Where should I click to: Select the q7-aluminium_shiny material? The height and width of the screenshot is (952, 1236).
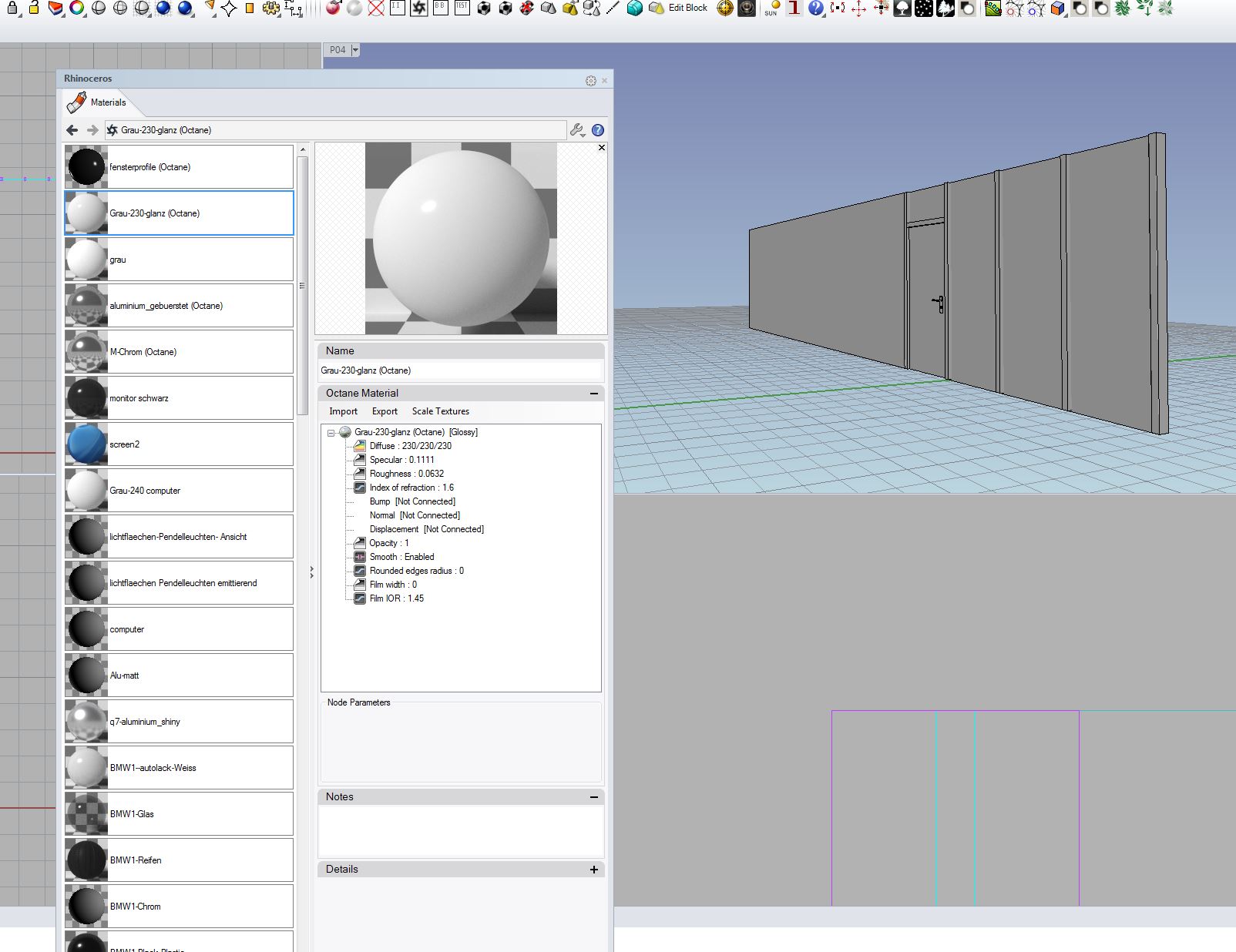click(x=179, y=722)
